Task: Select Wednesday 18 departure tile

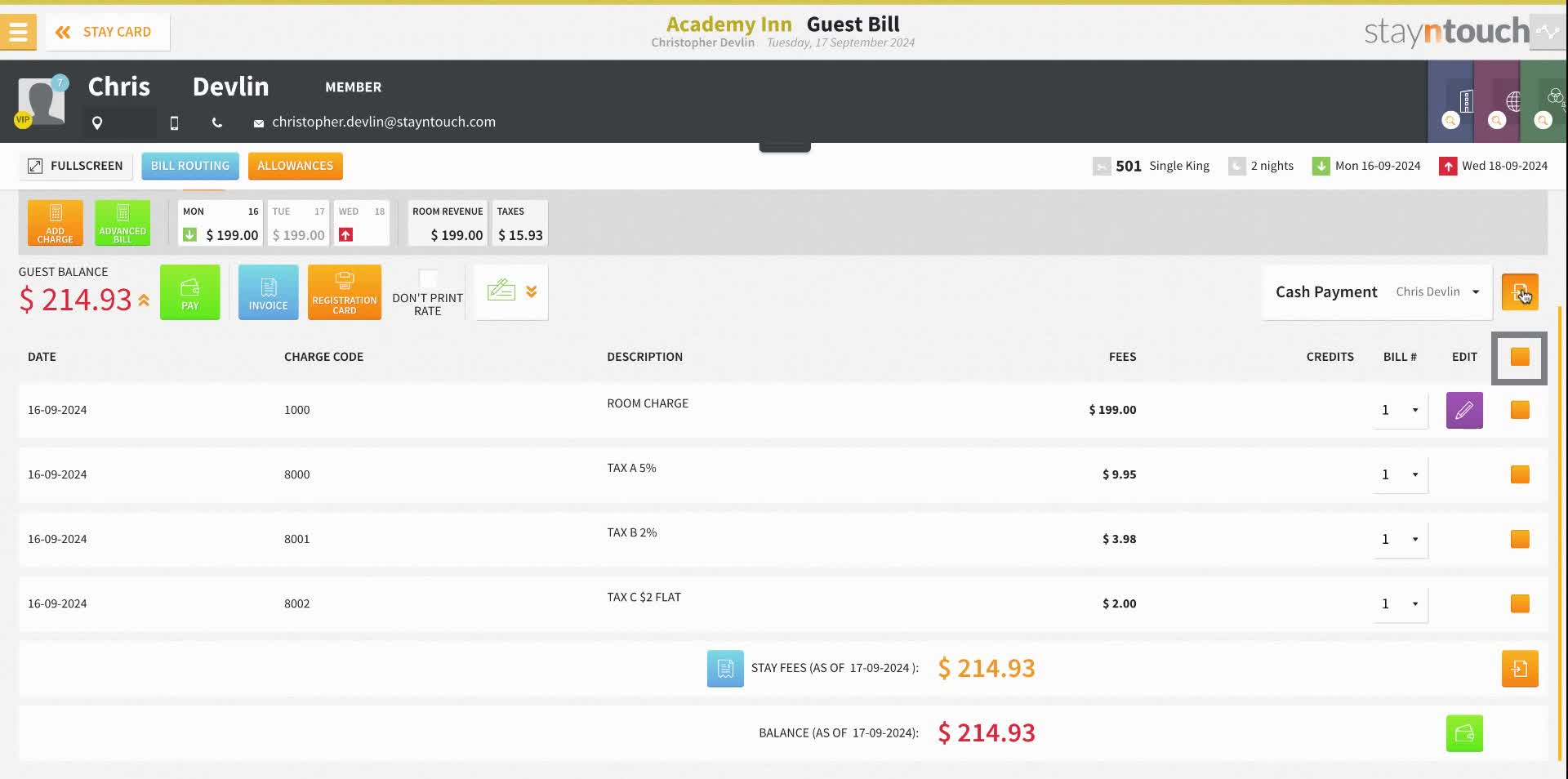Action: pyautogui.click(x=362, y=223)
